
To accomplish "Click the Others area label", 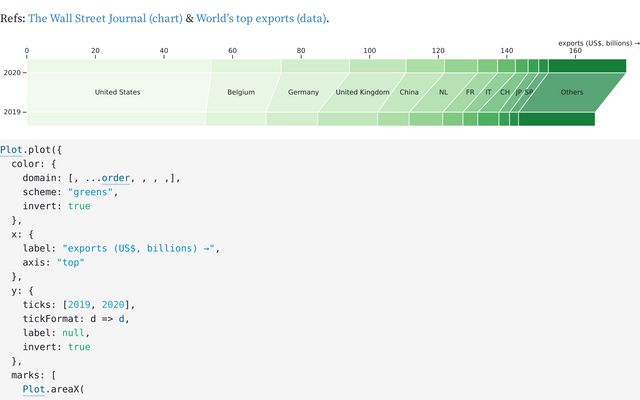I will [572, 92].
